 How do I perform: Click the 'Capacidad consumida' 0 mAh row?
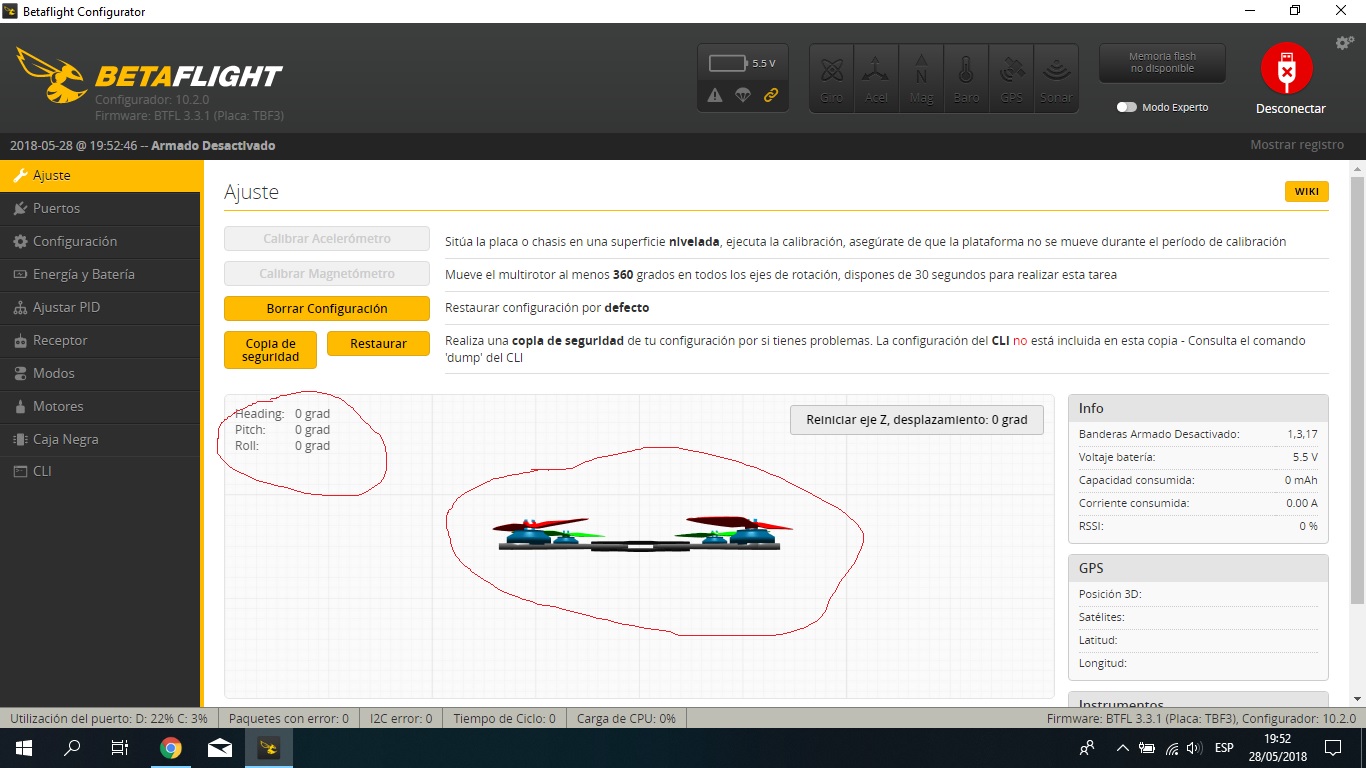1198,480
